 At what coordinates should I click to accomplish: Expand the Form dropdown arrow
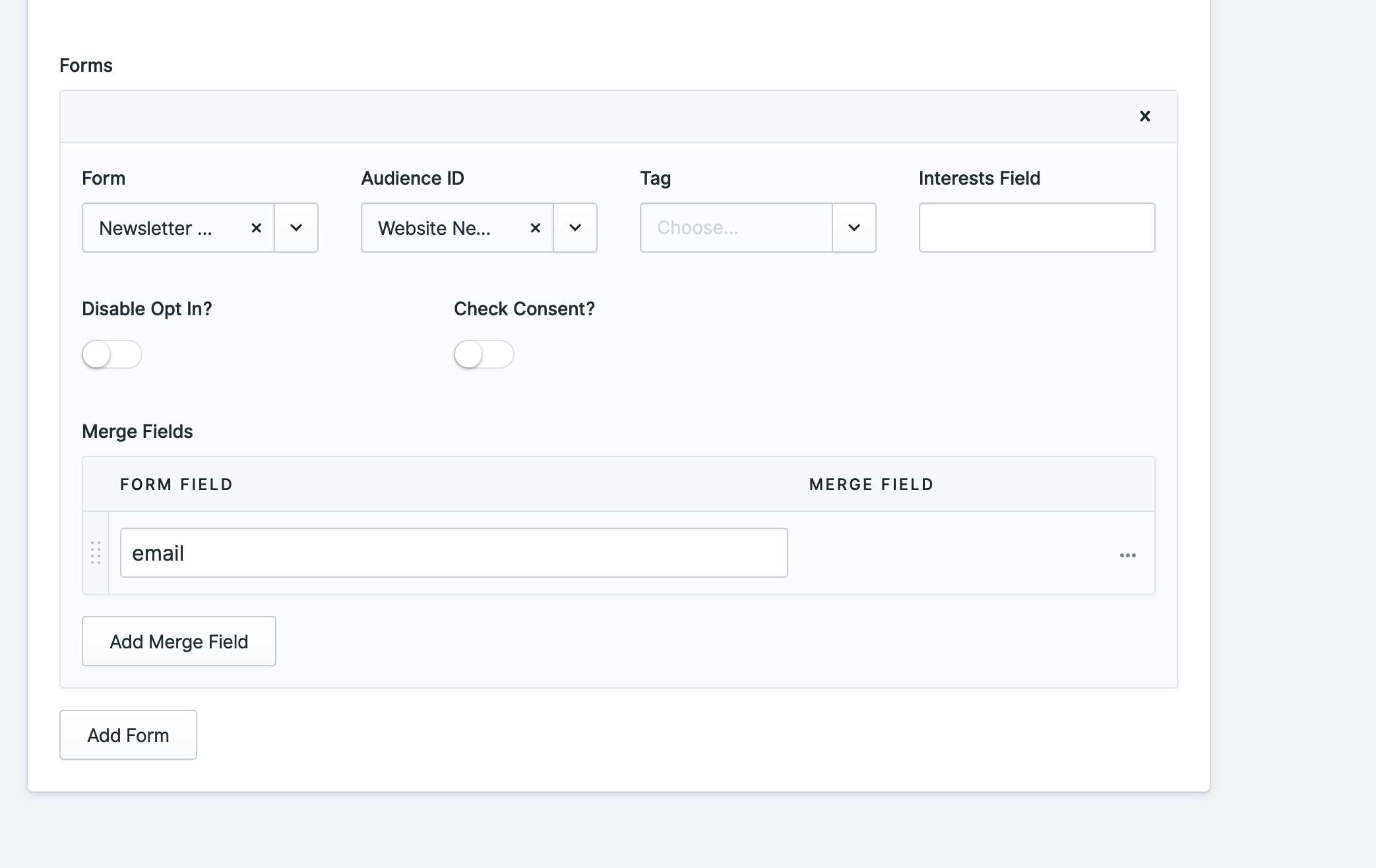pos(296,228)
